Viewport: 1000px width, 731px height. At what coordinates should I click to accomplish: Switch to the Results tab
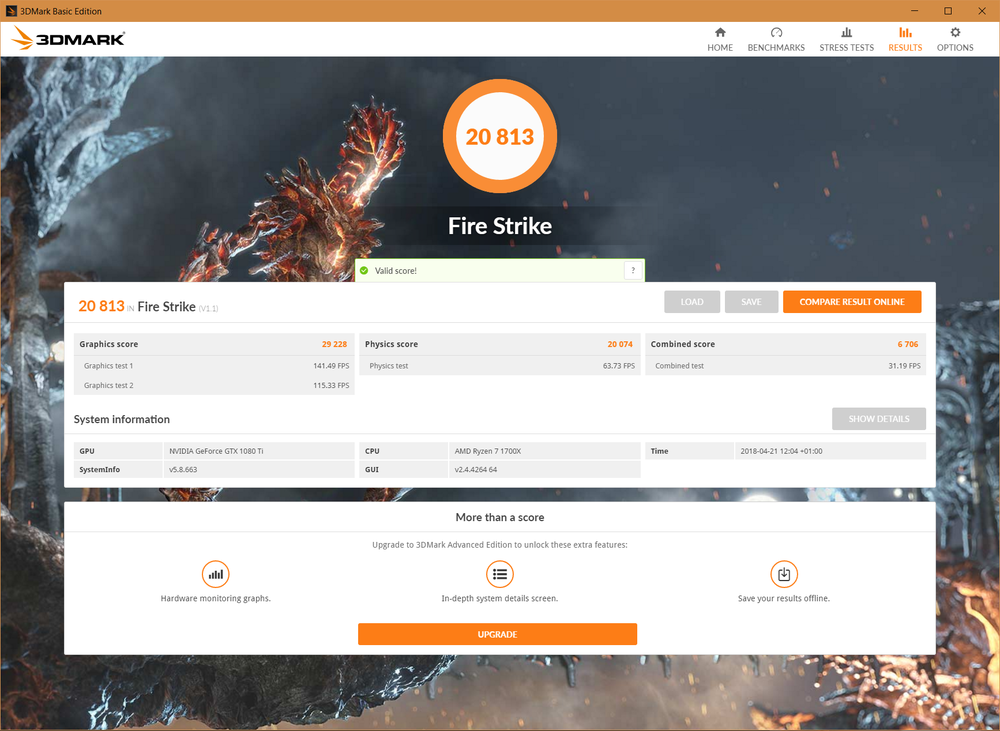(905, 38)
